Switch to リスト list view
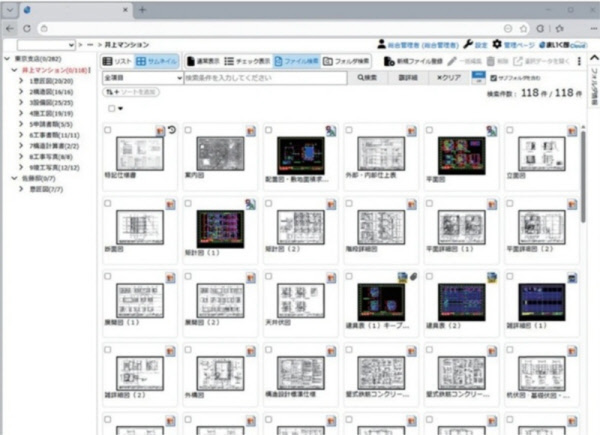This screenshot has width=600, height=435. [117, 61]
